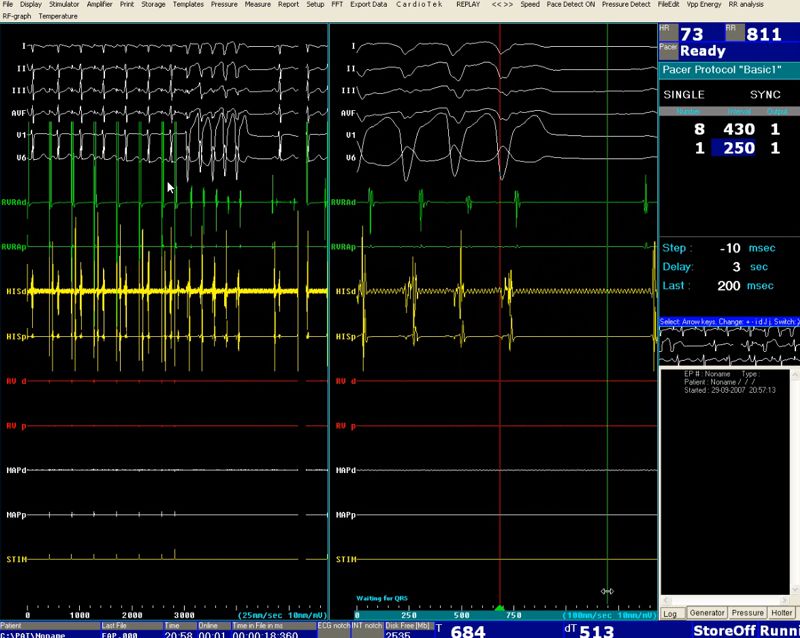Open the Temperature menu
Image resolution: width=800 pixels, height=638 pixels.
point(58,16)
